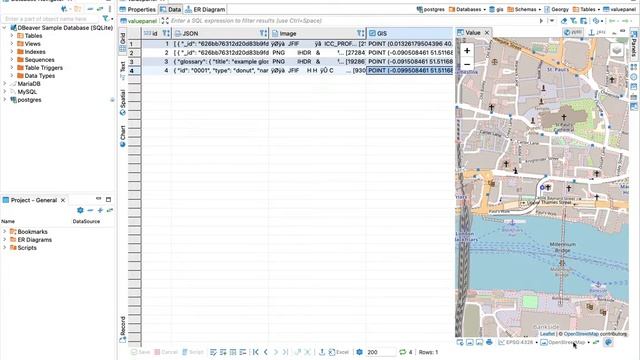Expand the Table Triggers folder
This screenshot has width=640, height=360.
pos(12,68)
